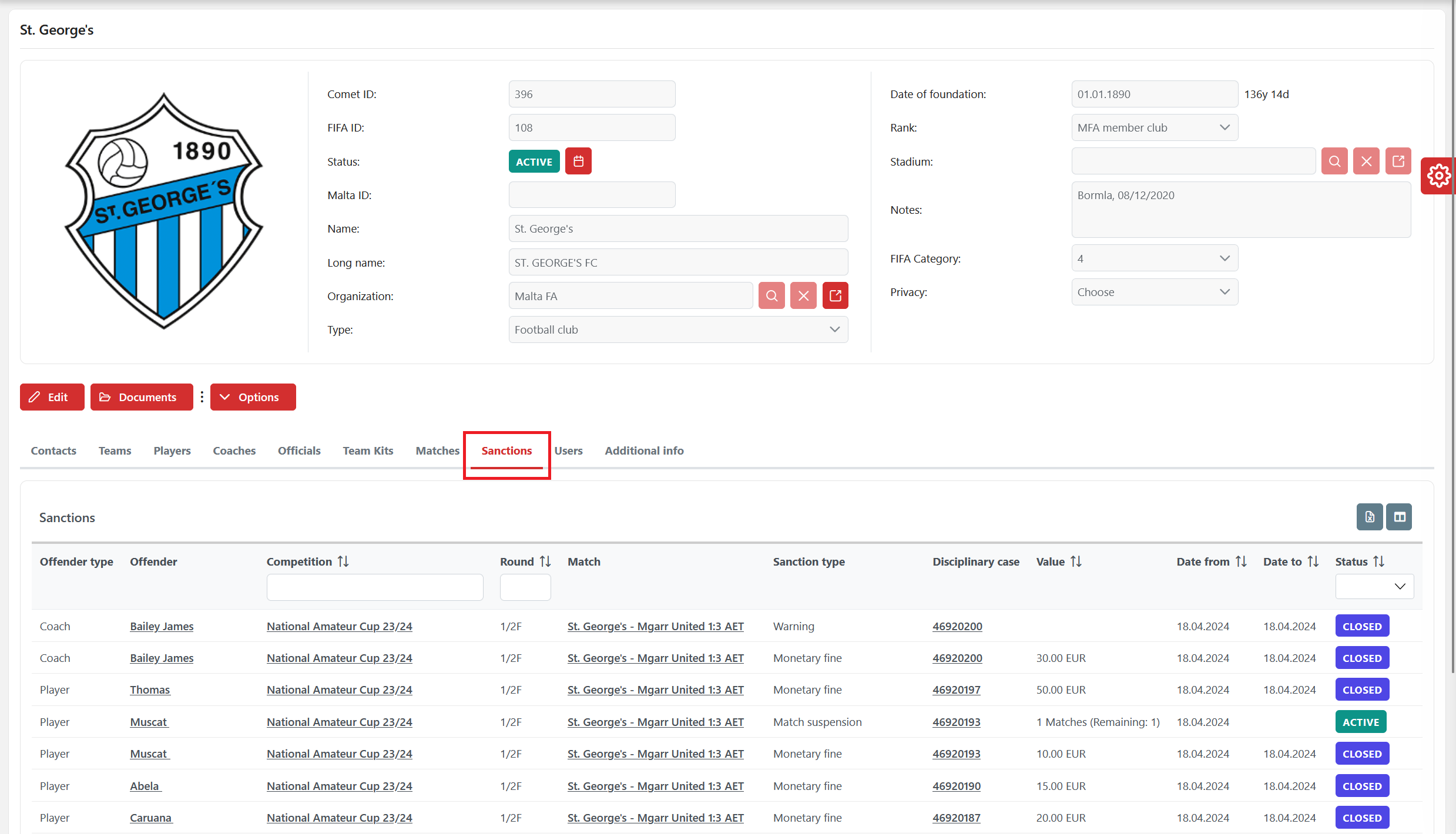Open disciplinary case 46920197 link
The width and height of the screenshot is (1456, 834).
(956, 690)
